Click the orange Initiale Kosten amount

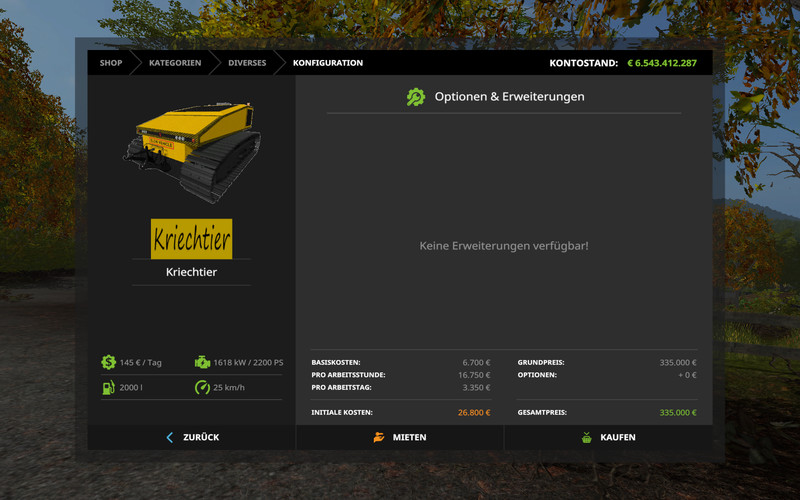point(473,412)
